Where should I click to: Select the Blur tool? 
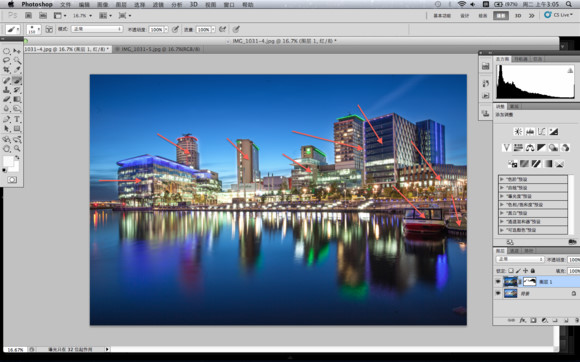(x=7, y=108)
